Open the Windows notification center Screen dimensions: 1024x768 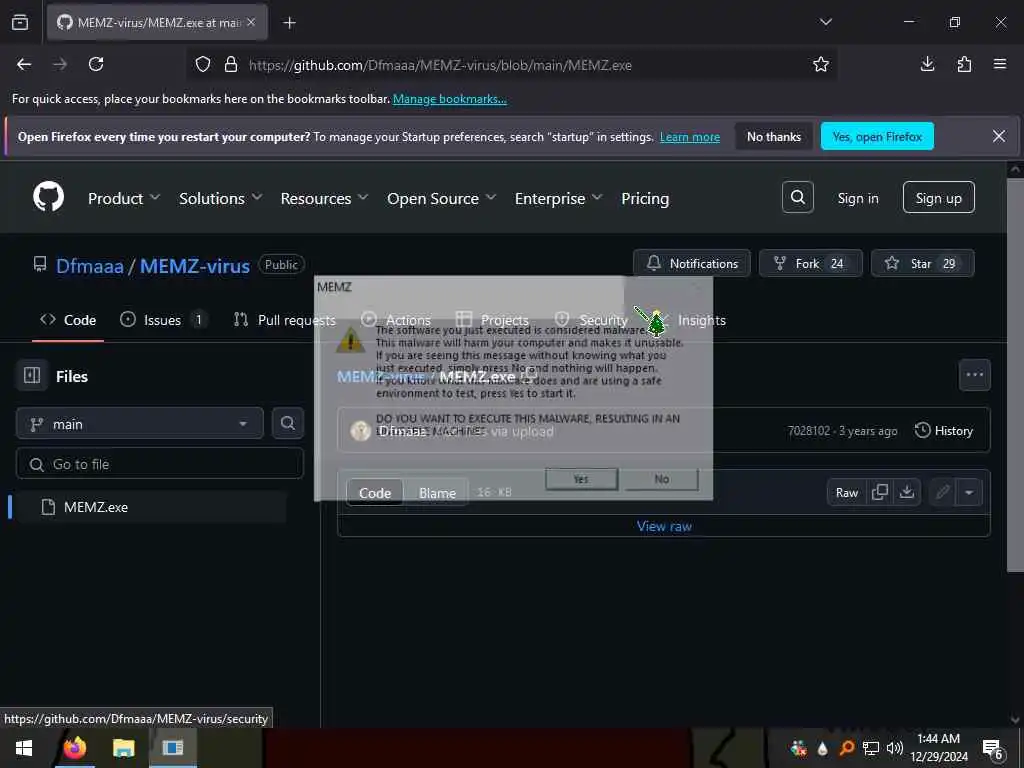[x=992, y=749]
